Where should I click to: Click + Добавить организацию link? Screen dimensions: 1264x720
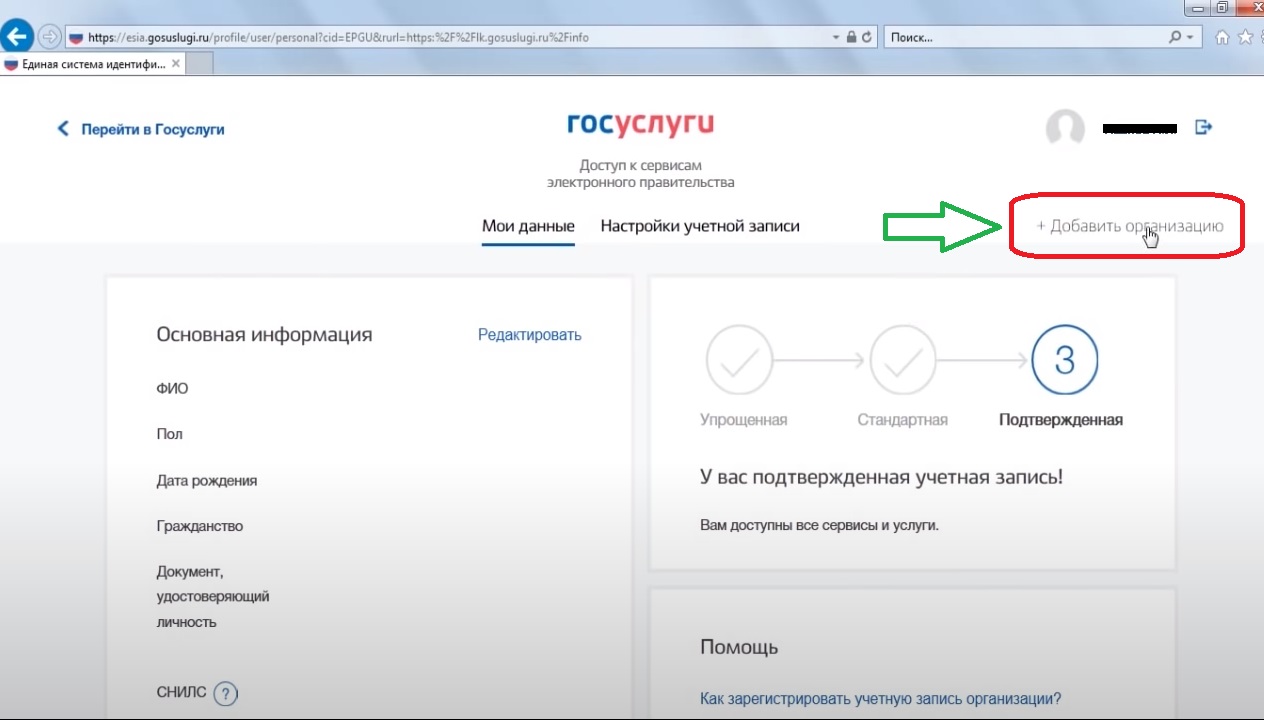[x=1129, y=226]
